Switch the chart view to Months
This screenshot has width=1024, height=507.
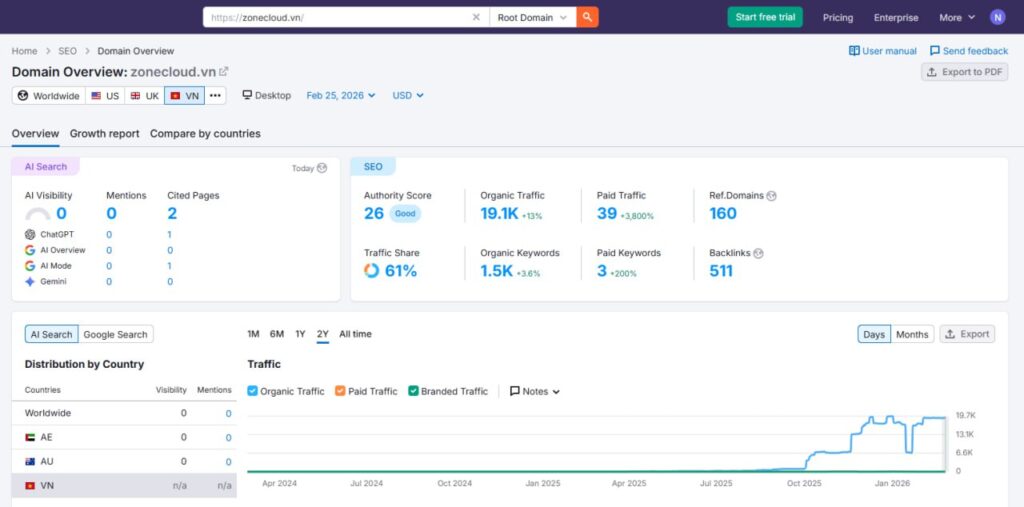click(x=912, y=334)
